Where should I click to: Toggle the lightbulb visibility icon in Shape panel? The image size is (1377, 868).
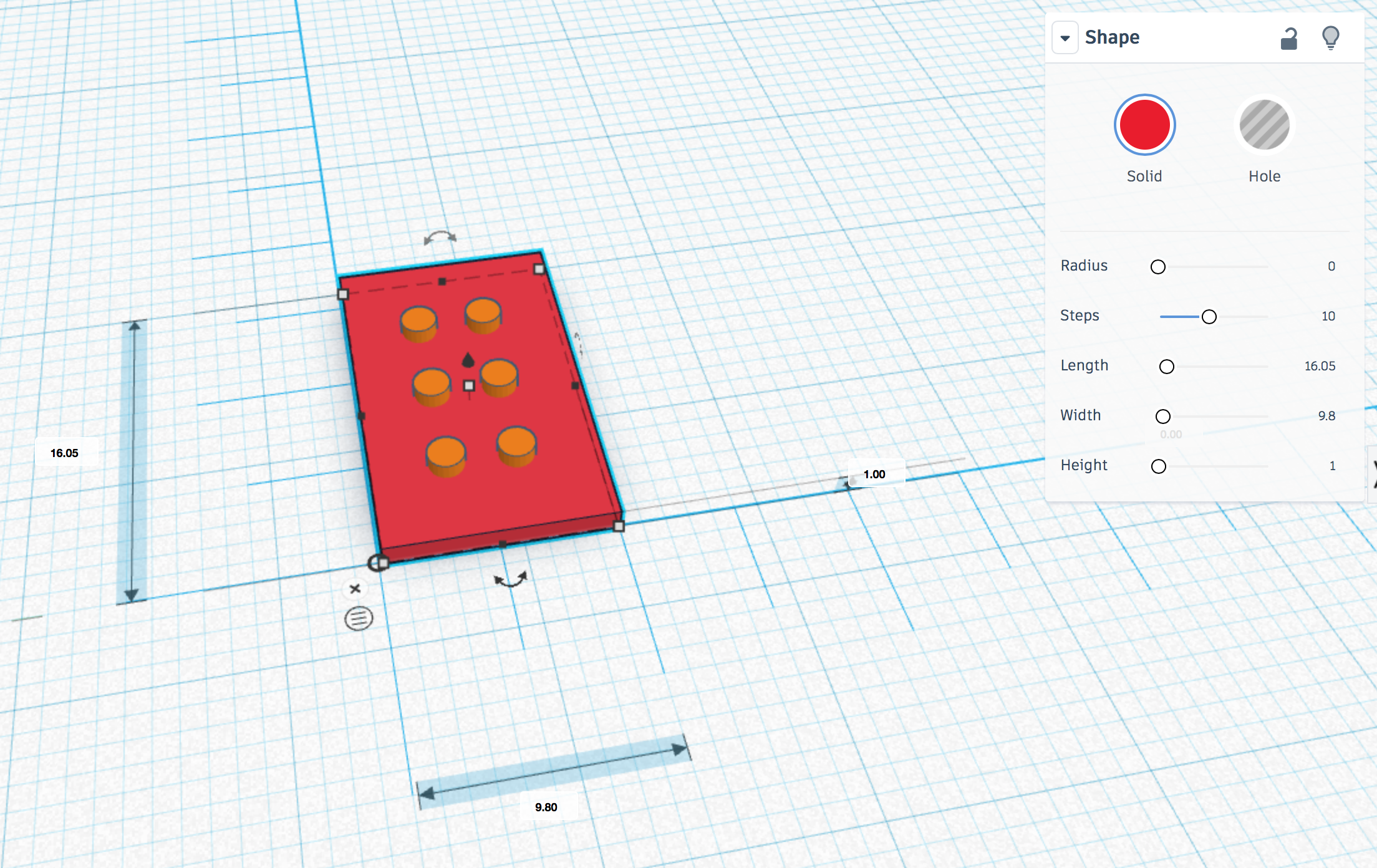pyautogui.click(x=1332, y=37)
